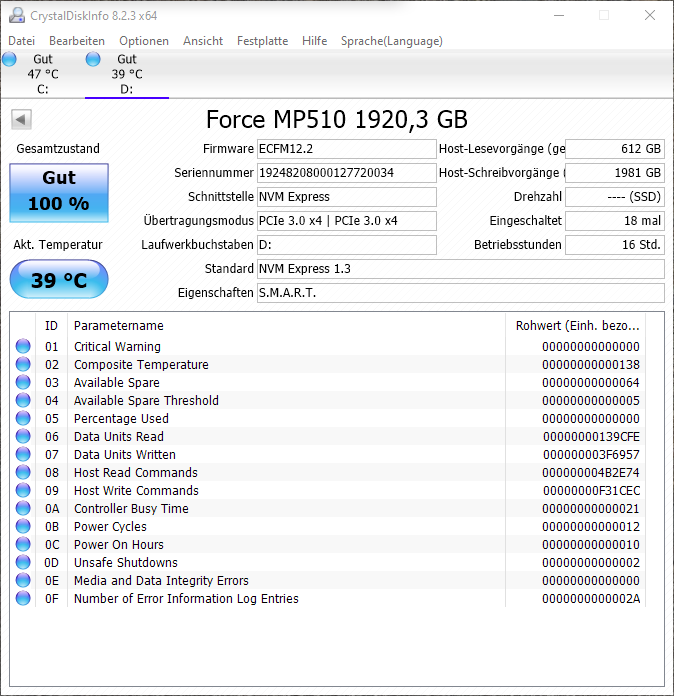Click the Eingeschaltet value 18 mal
The image size is (674, 696).
[615, 221]
